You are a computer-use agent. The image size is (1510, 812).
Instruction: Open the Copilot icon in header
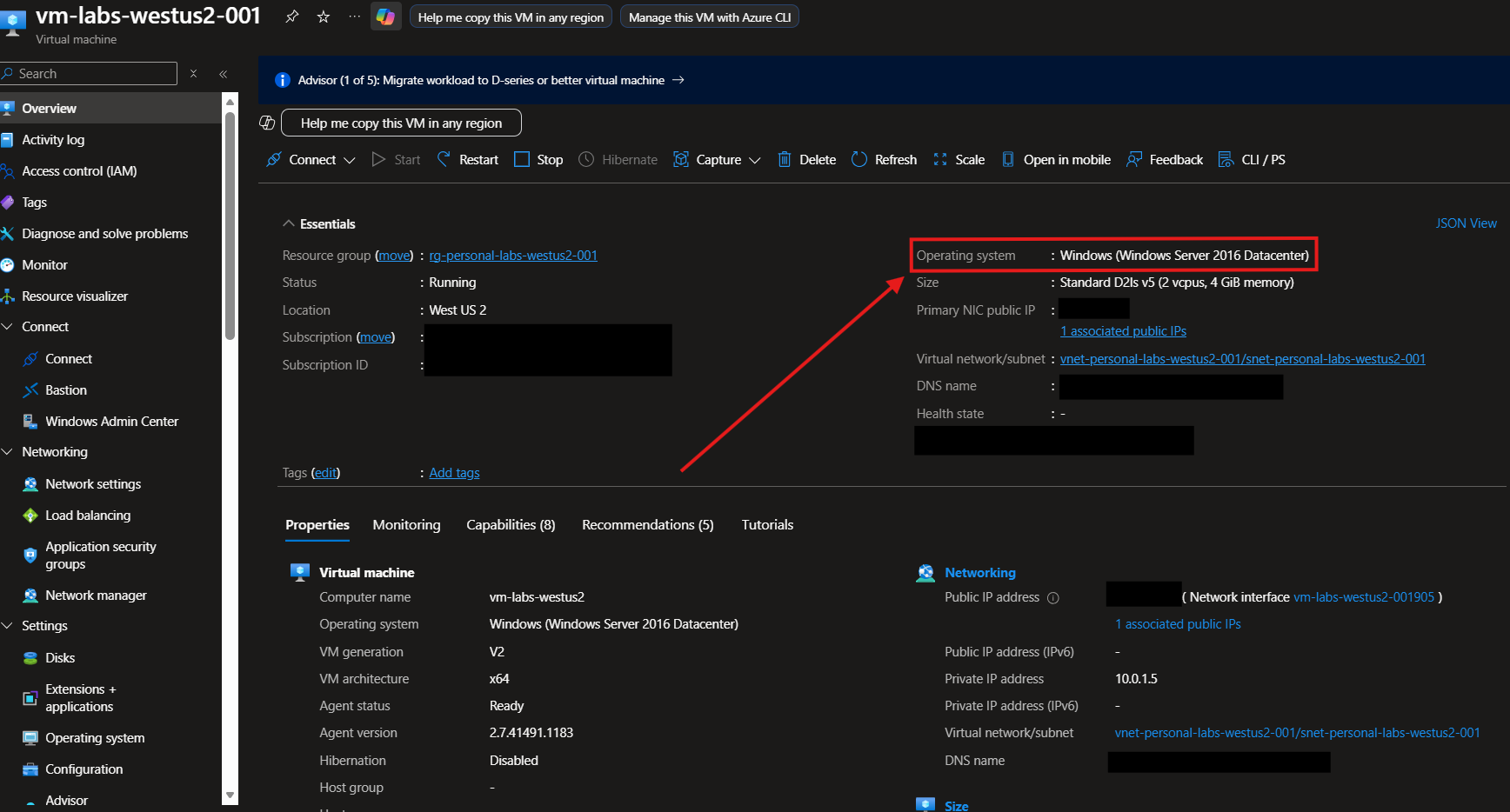[385, 17]
